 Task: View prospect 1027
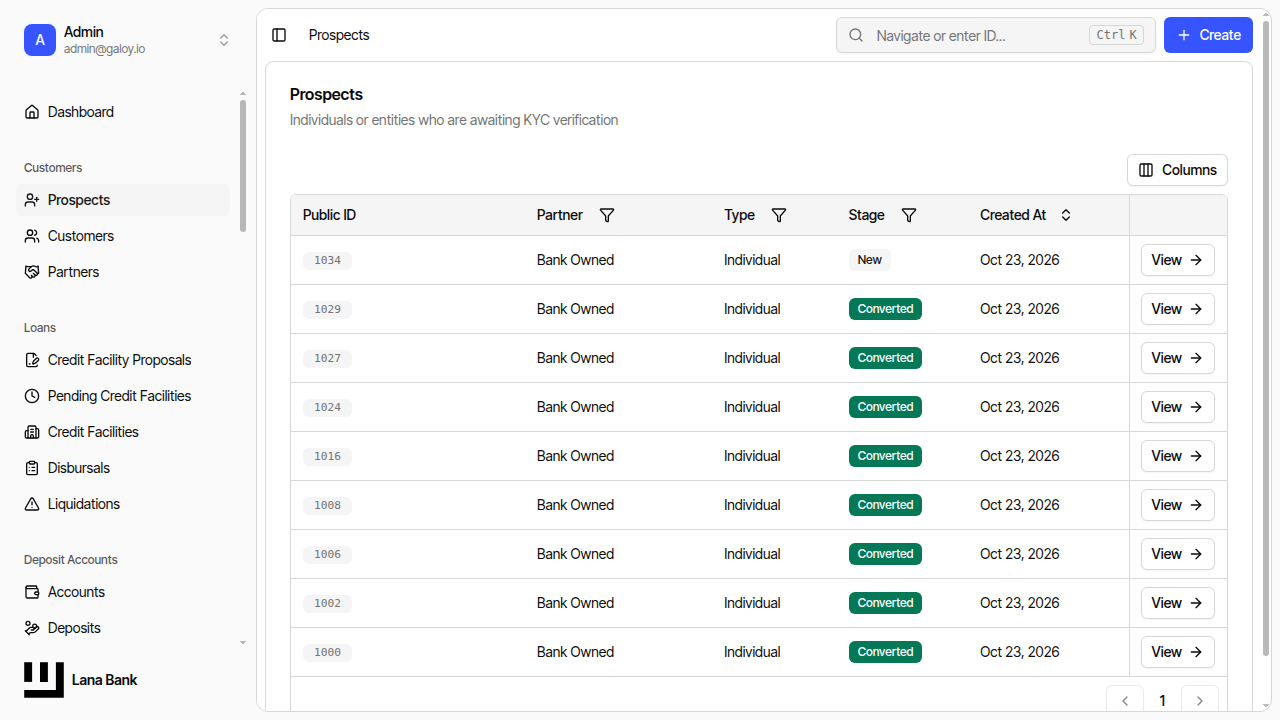click(x=1177, y=358)
